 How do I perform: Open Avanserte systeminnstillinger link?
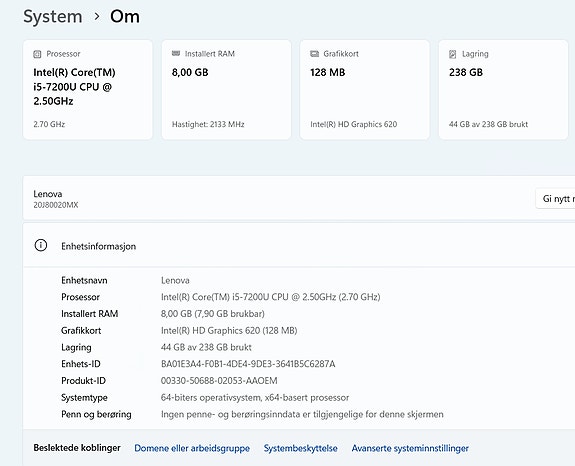click(410, 448)
